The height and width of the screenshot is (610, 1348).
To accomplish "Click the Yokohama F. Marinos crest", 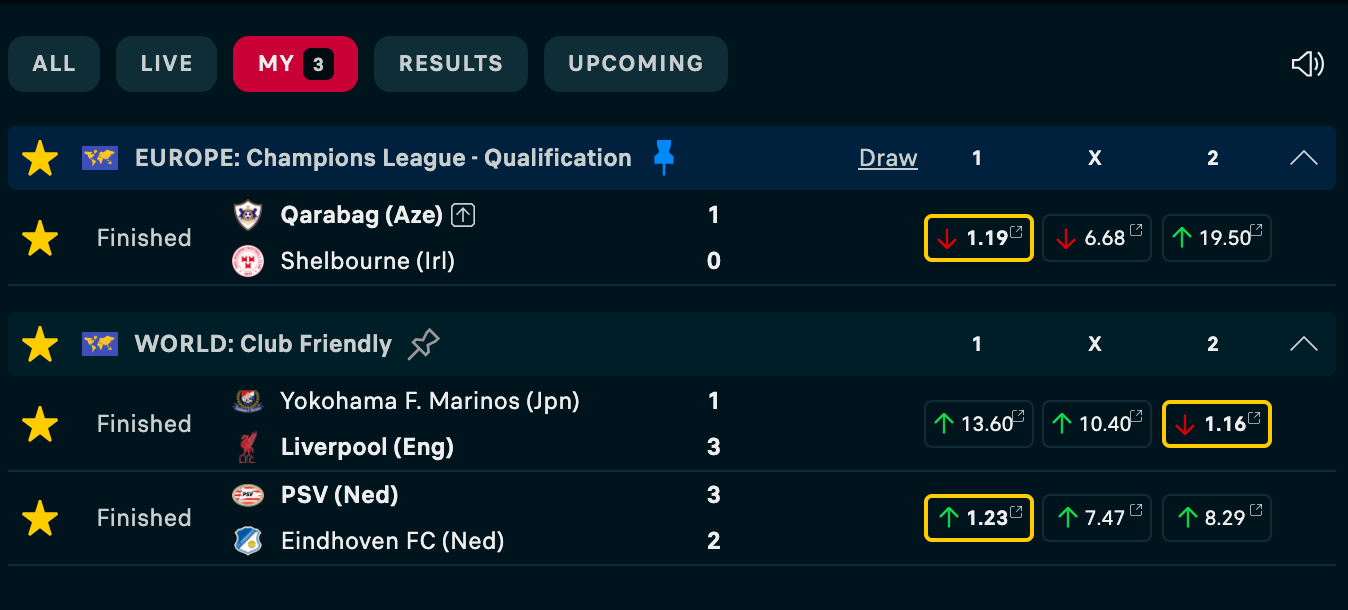I will point(247,401).
